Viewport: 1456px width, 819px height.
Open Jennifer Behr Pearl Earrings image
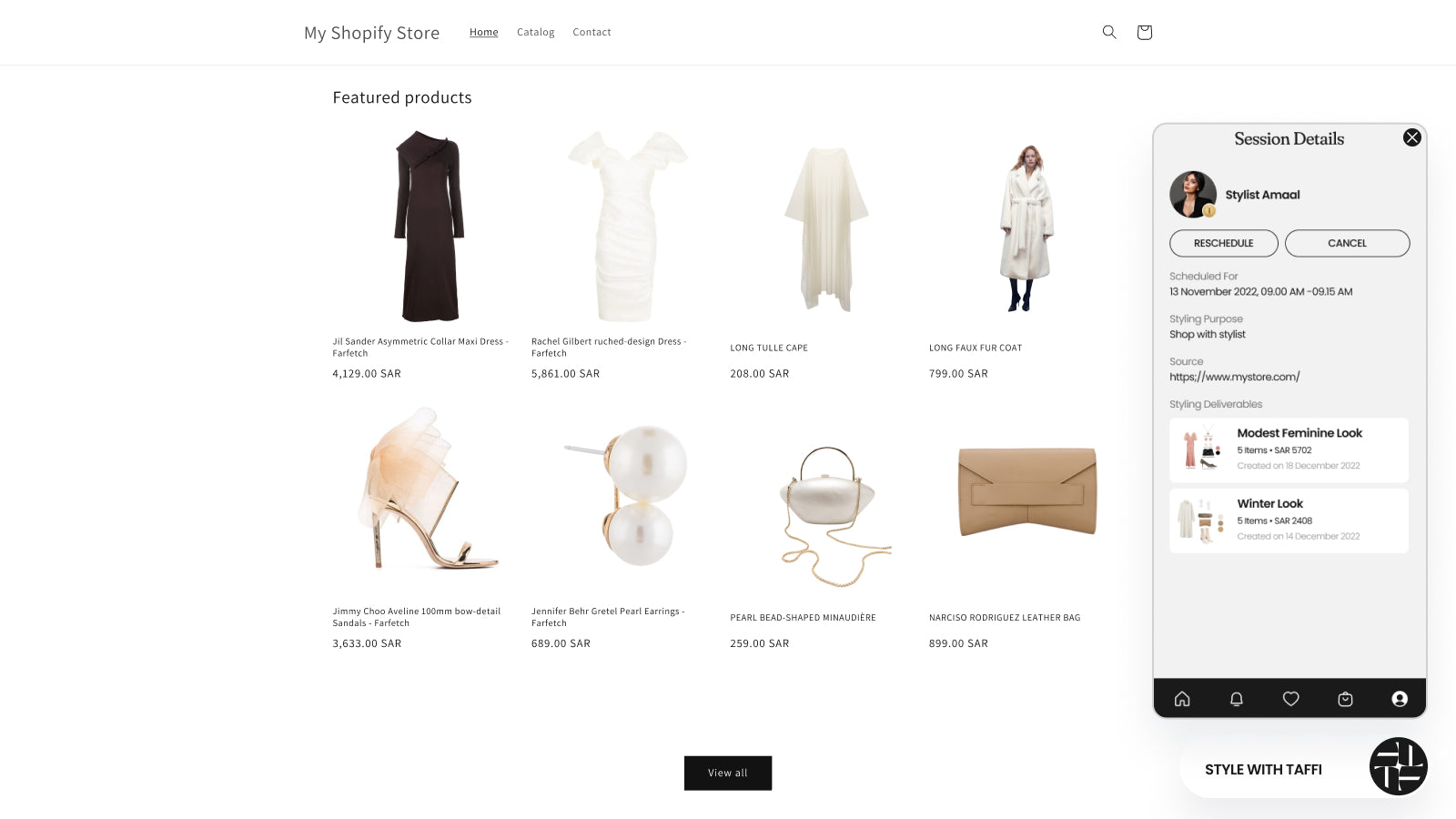coord(628,496)
